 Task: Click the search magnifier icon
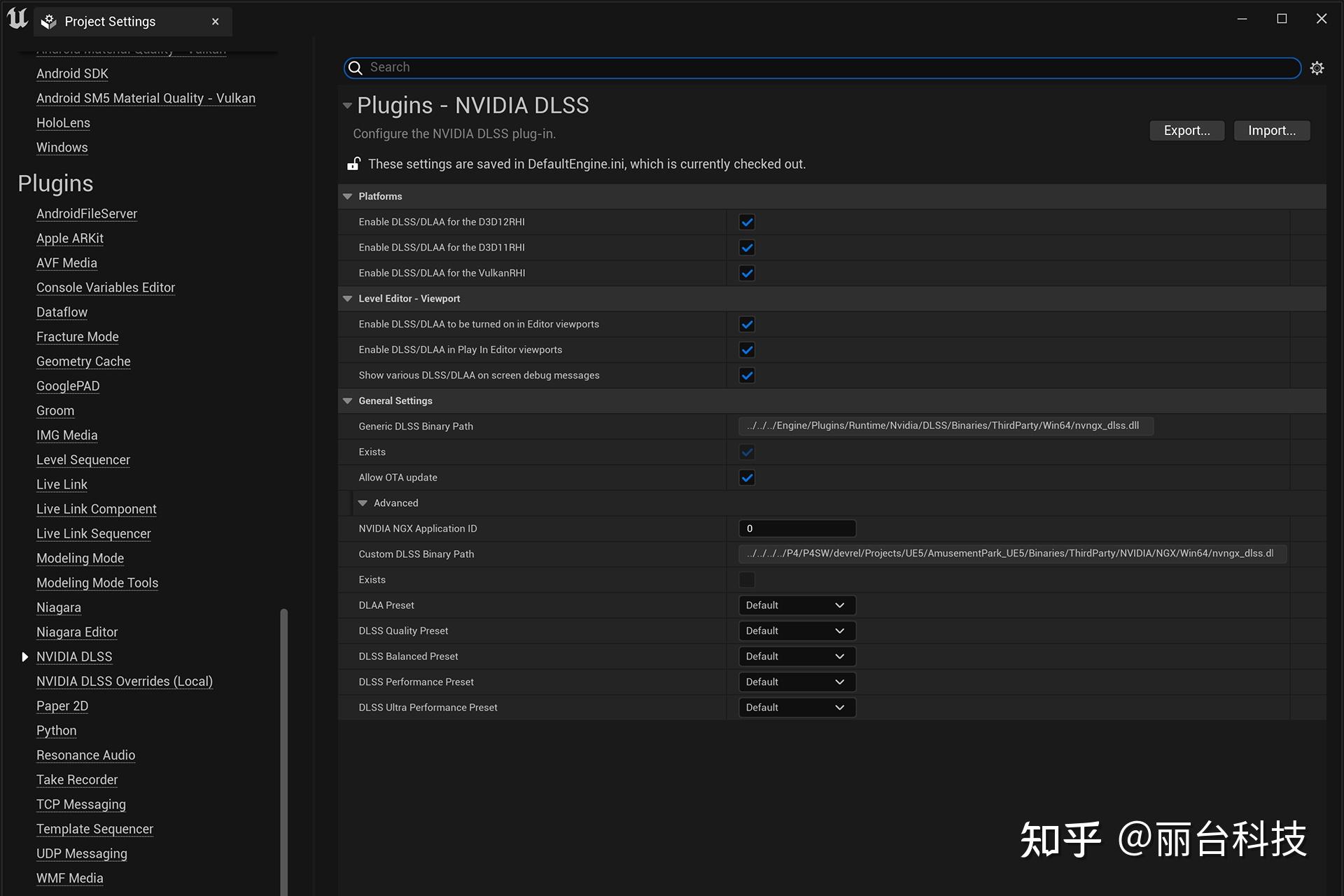(x=356, y=67)
